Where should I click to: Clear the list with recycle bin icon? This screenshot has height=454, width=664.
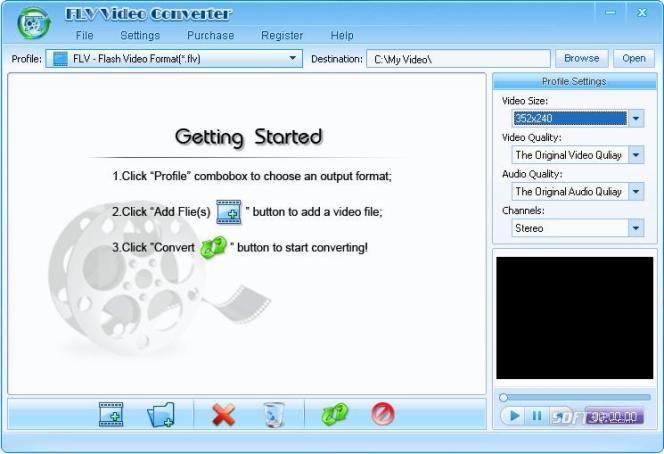click(274, 414)
